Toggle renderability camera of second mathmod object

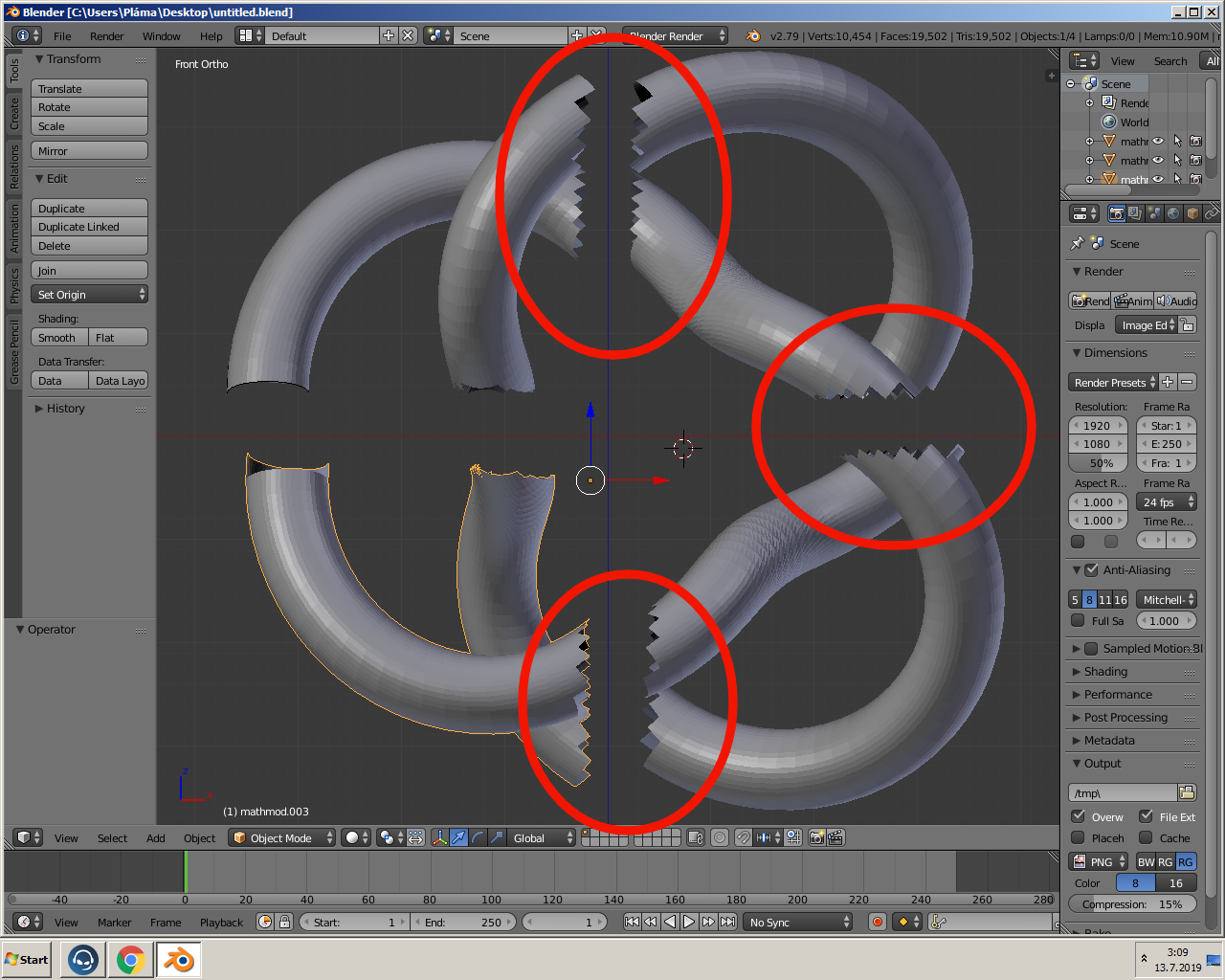(x=1195, y=160)
